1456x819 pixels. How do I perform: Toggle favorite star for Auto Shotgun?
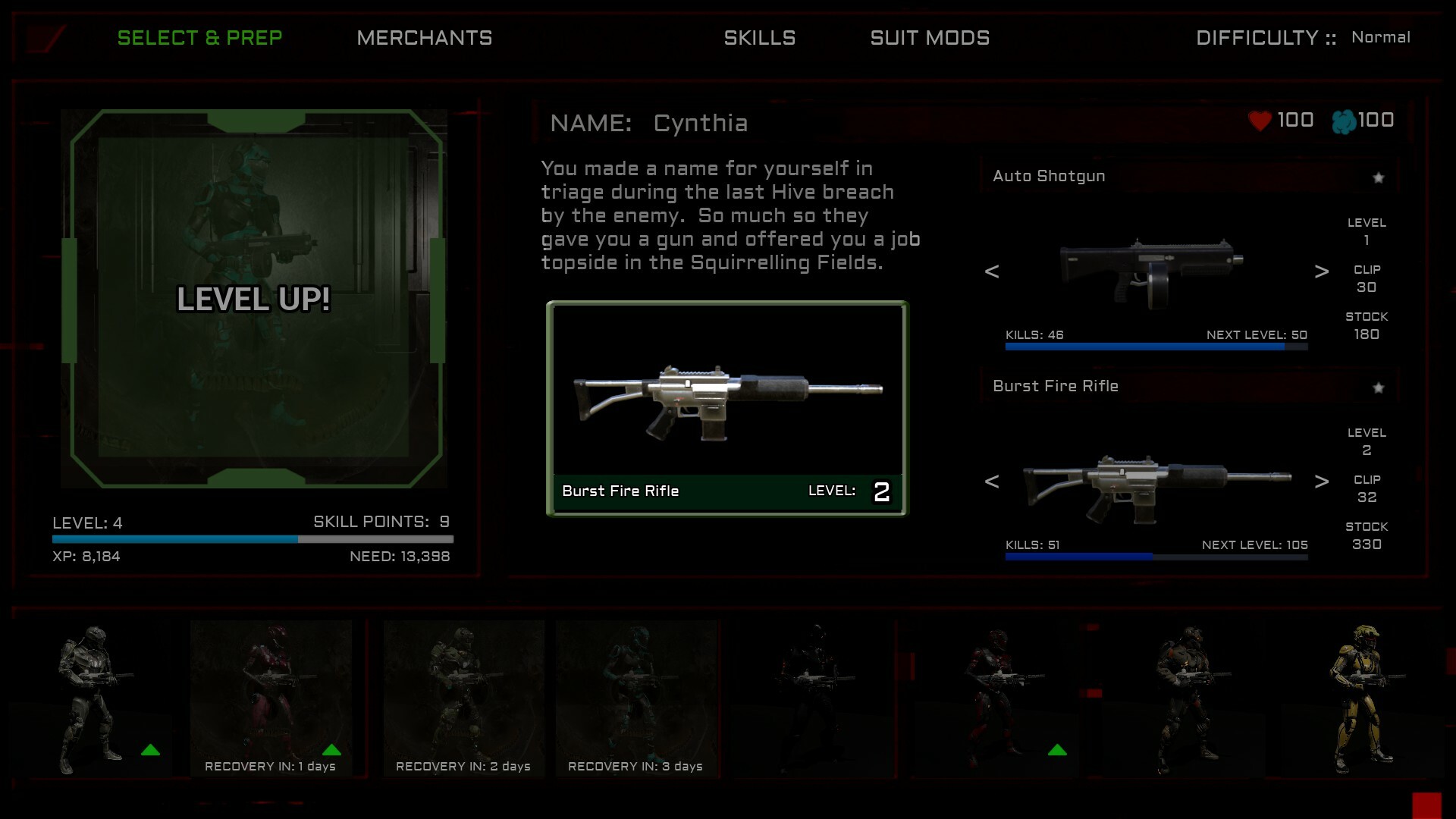1379,177
